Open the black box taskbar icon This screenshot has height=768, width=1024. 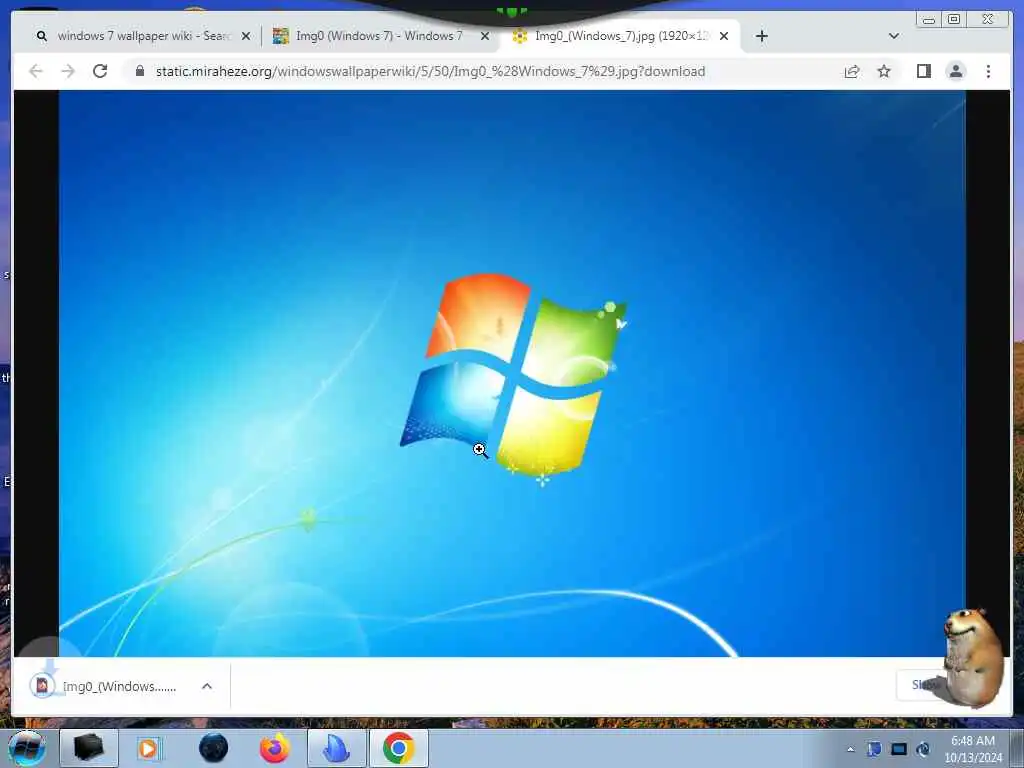[89, 748]
